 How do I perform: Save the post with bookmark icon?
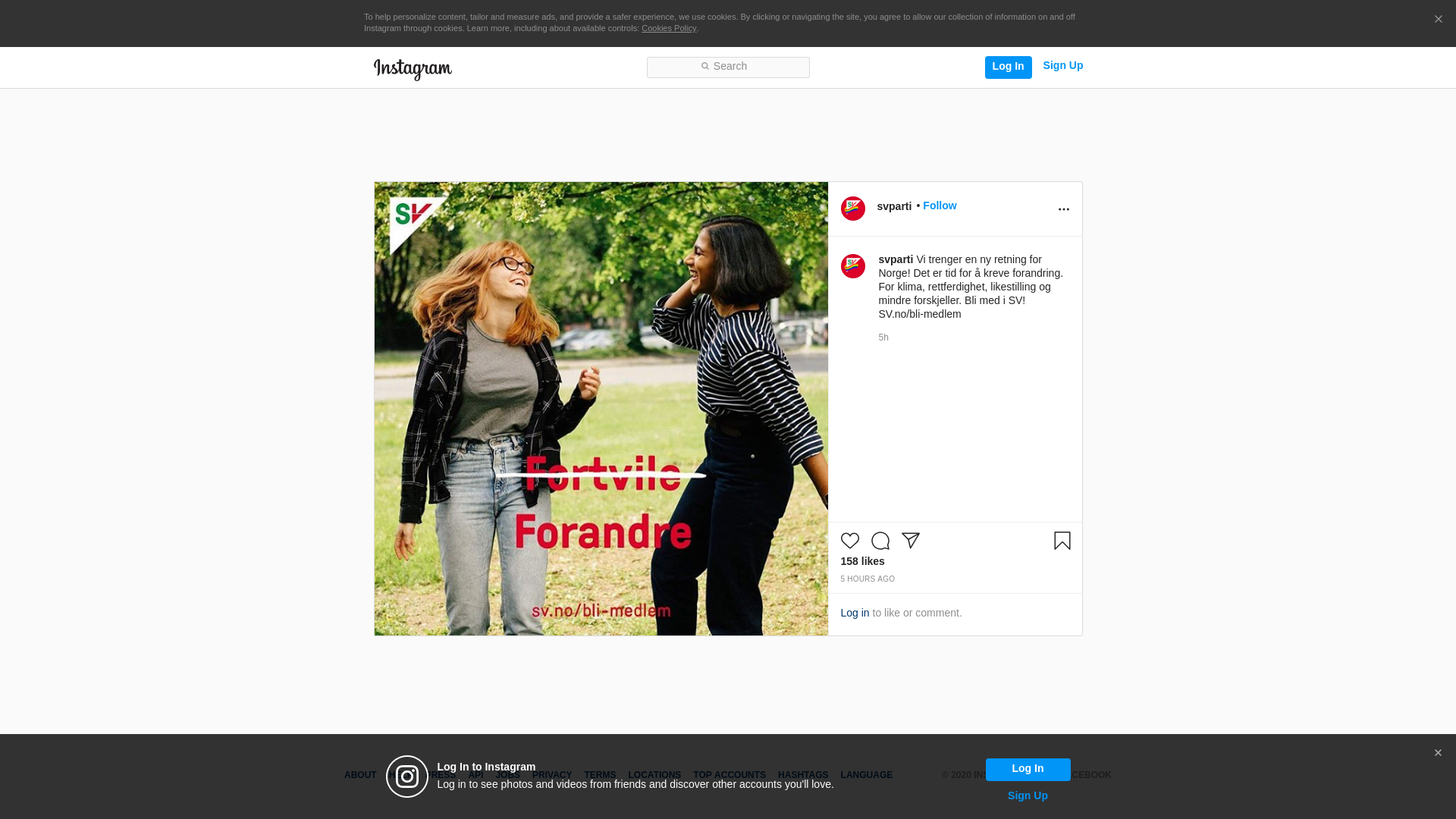point(1062,541)
